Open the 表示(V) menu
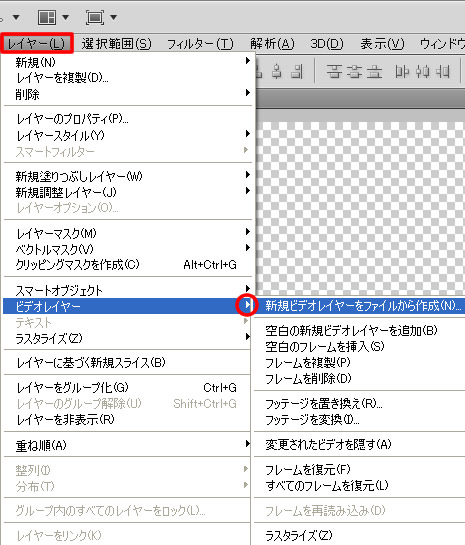This screenshot has height=545, width=465. coord(382,44)
